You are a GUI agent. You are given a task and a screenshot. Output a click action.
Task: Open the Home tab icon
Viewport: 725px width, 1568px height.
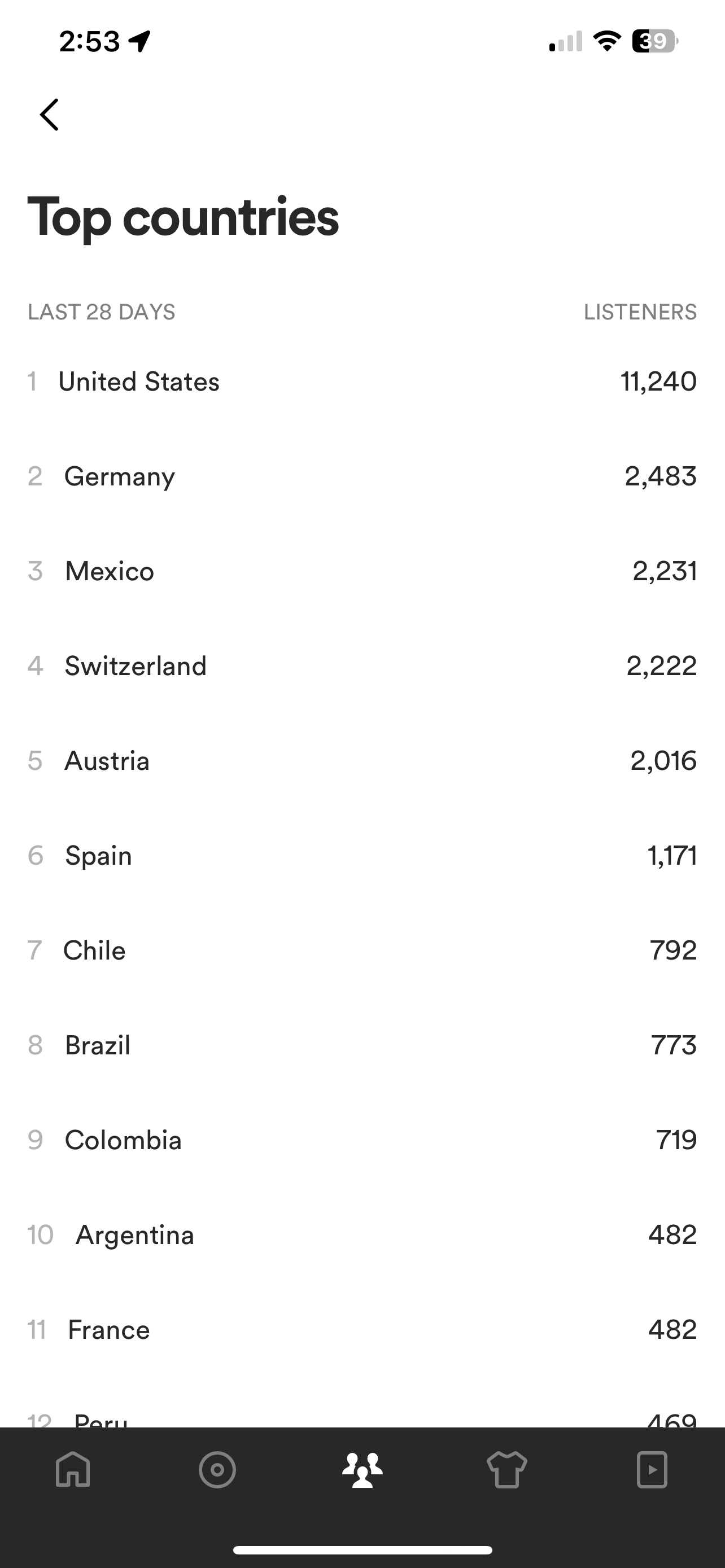(73, 1470)
